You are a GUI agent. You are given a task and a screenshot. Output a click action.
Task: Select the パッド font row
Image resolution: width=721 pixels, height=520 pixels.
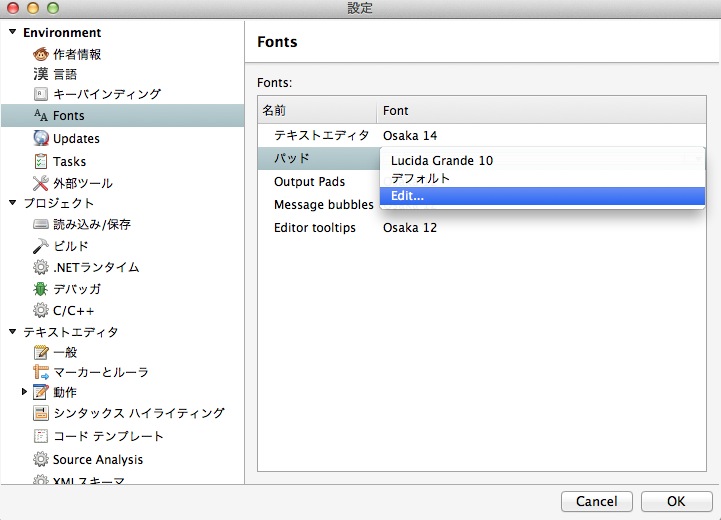click(318, 158)
